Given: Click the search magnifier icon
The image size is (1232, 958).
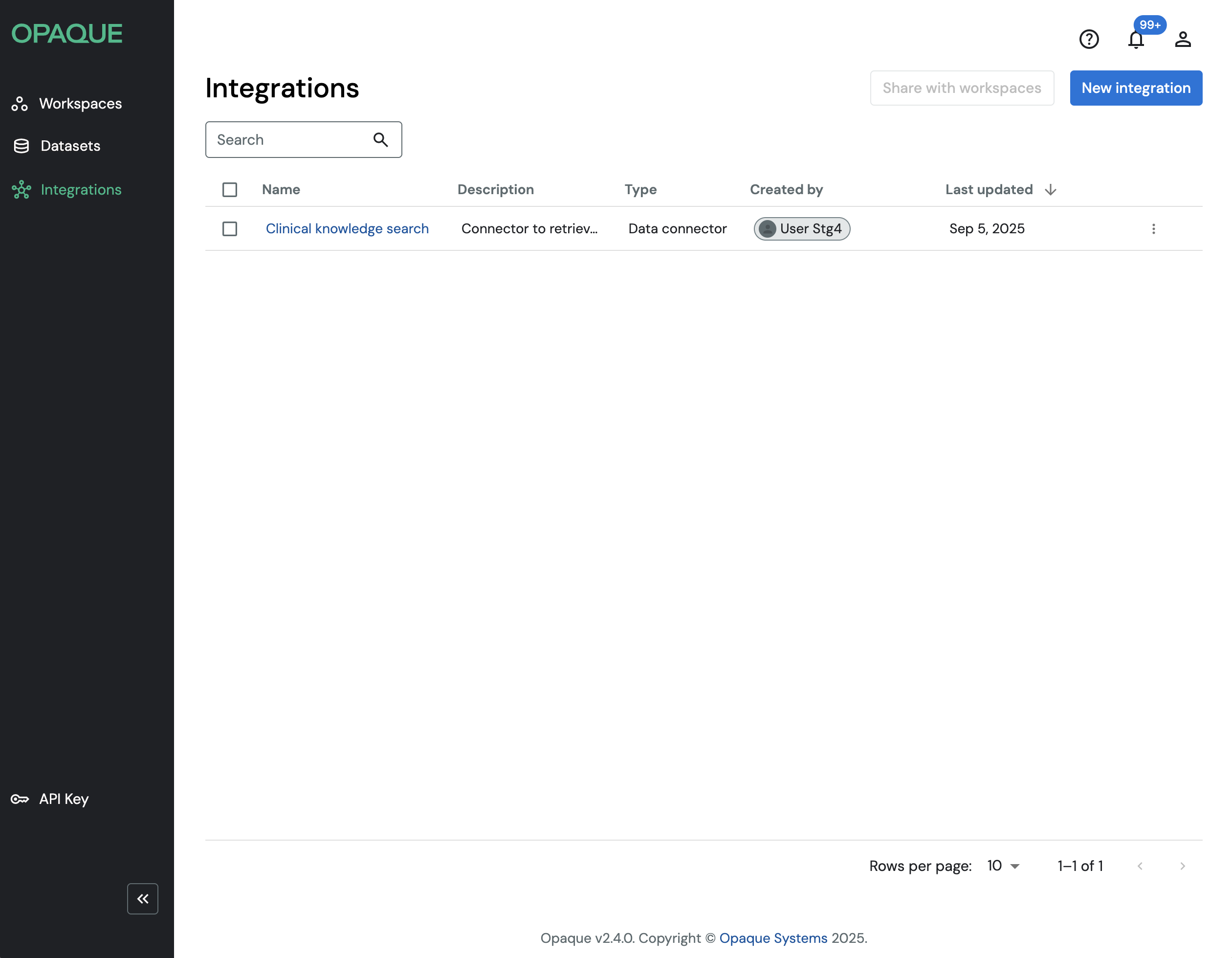Looking at the screenshot, I should pos(381,140).
